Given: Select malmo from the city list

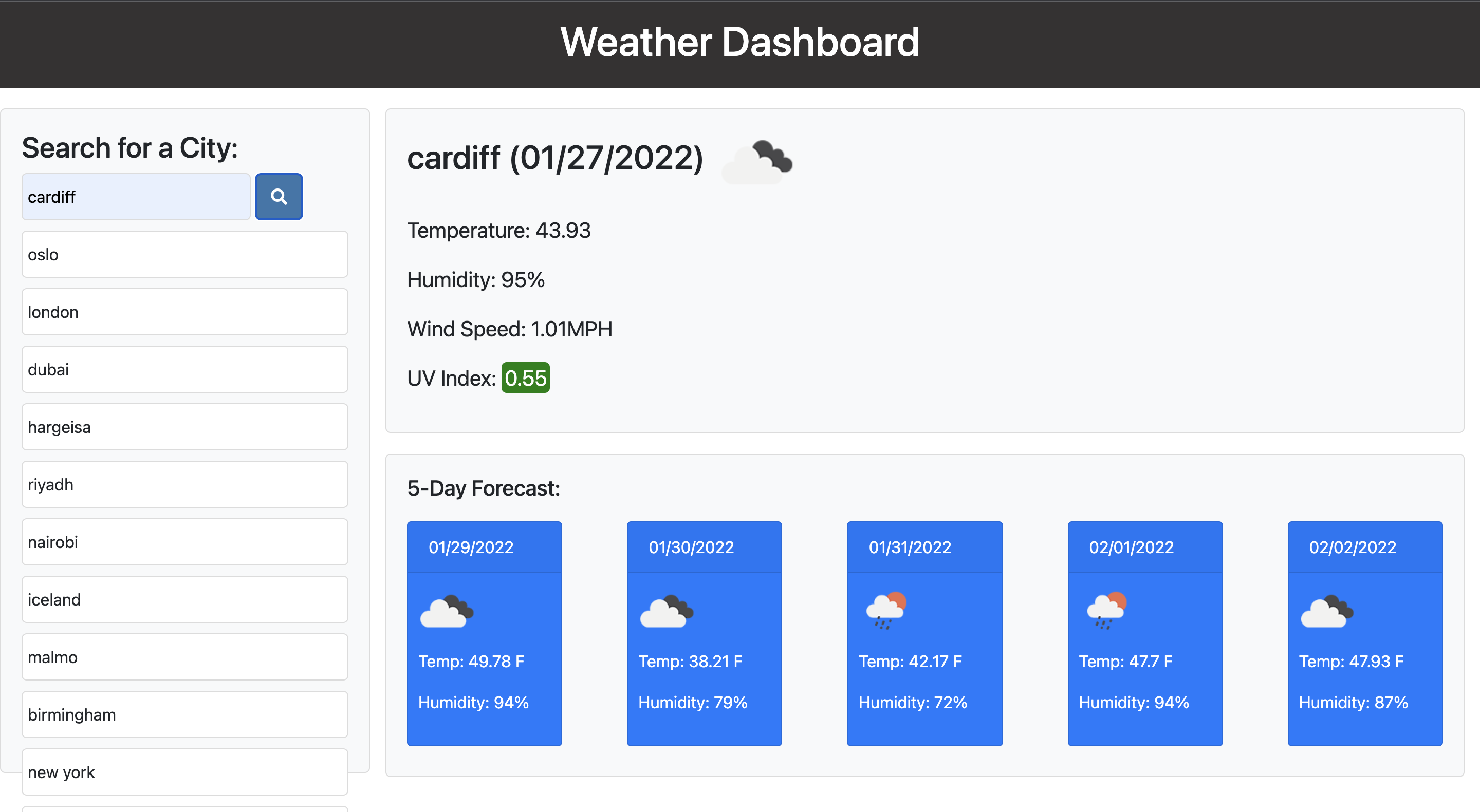Looking at the screenshot, I should (x=184, y=657).
